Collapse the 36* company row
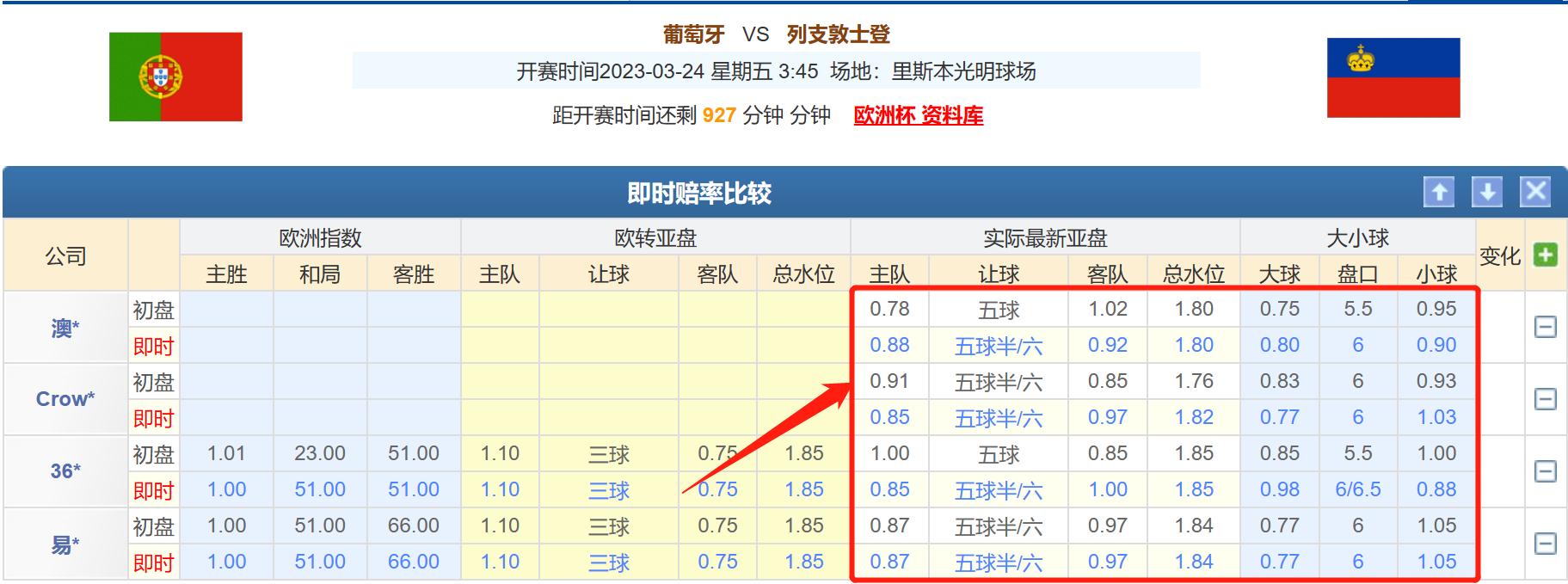This screenshot has width=1568, height=584. tap(1546, 471)
